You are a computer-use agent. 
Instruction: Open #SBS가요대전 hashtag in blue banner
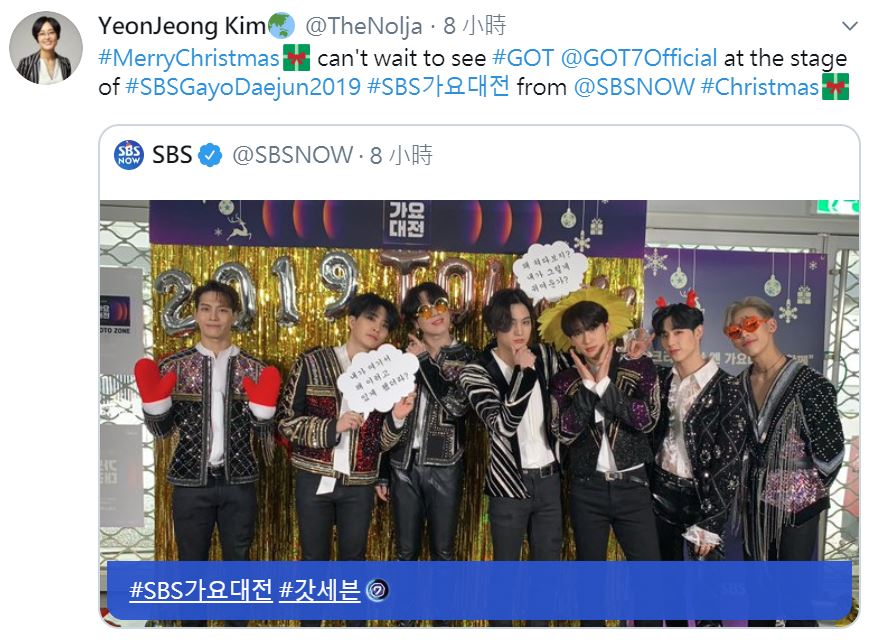(201, 591)
